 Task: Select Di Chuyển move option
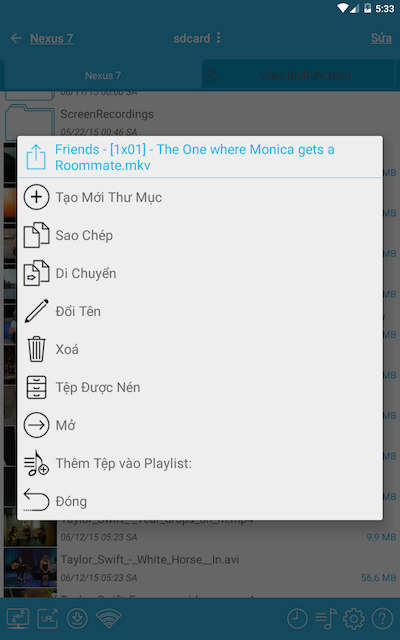[x=200, y=273]
